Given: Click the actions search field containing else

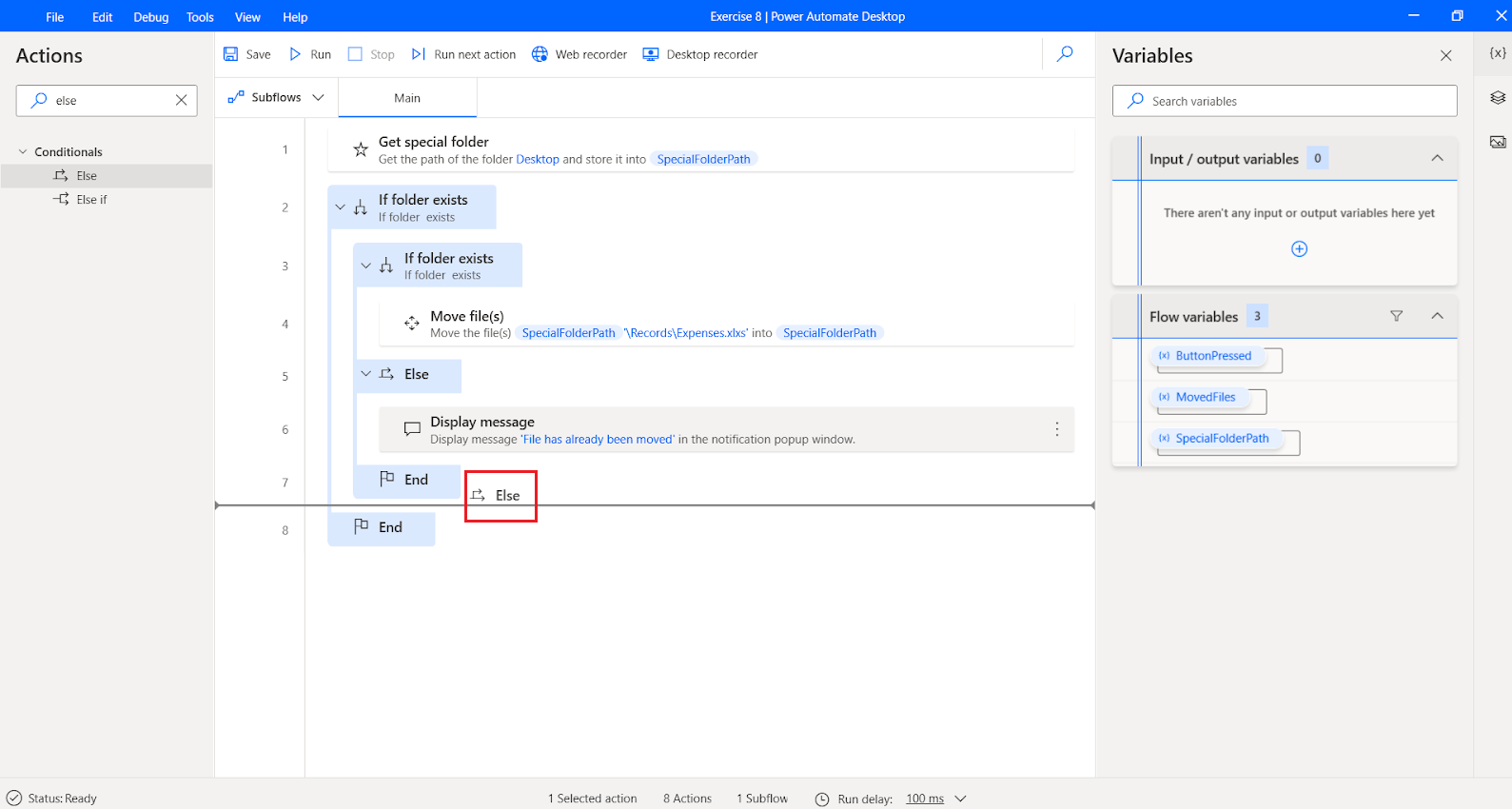Looking at the screenshot, I should 107,100.
